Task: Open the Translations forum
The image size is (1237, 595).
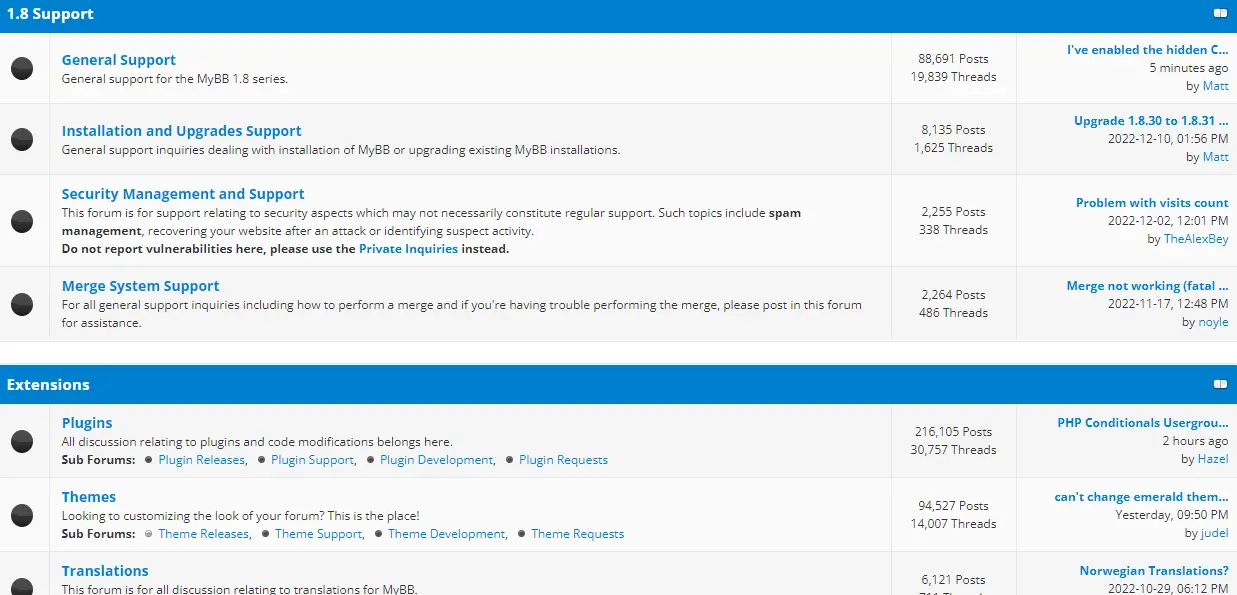Action: tap(105, 571)
